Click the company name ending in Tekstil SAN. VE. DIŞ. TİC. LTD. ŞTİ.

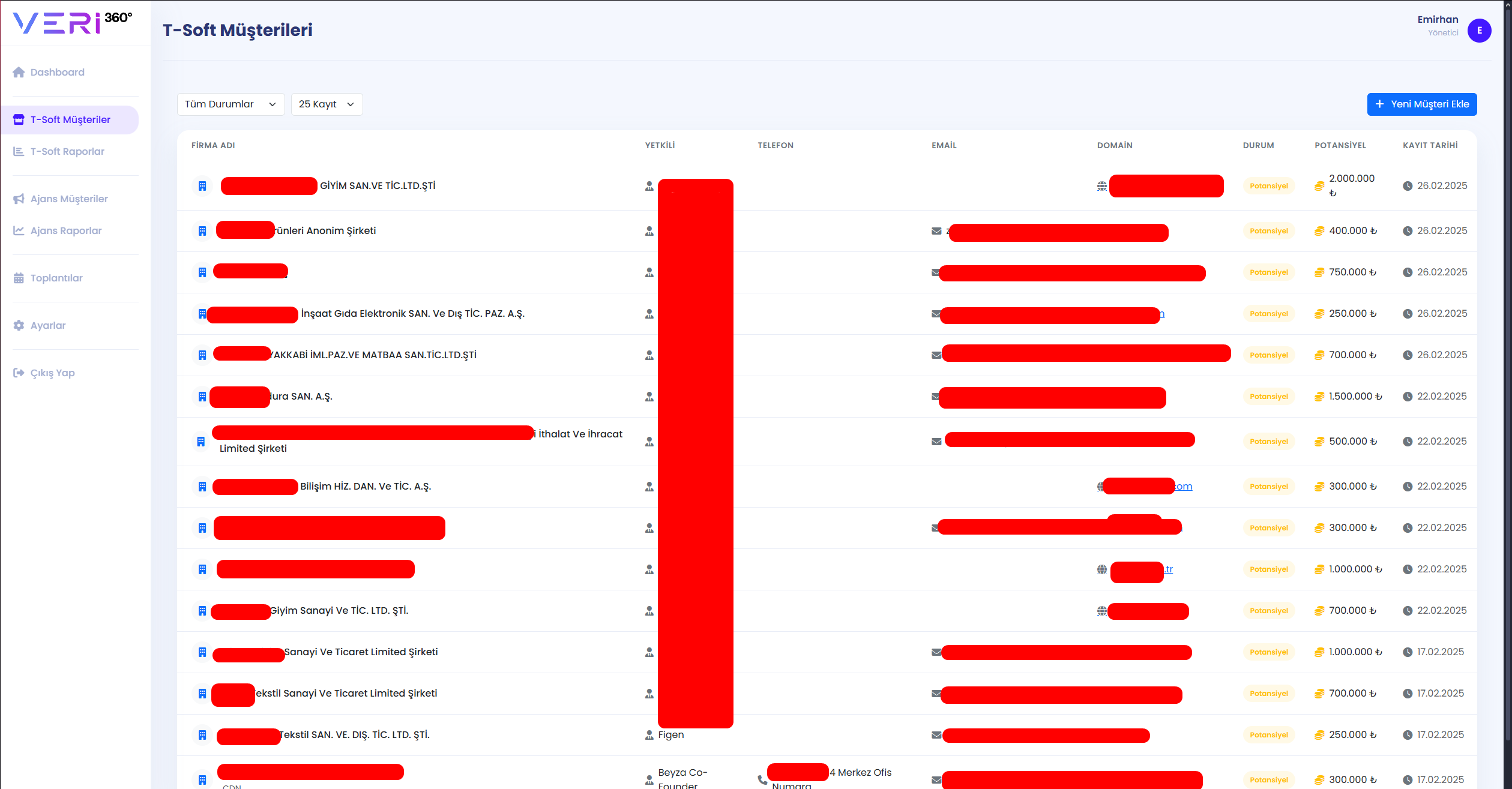[x=355, y=735]
